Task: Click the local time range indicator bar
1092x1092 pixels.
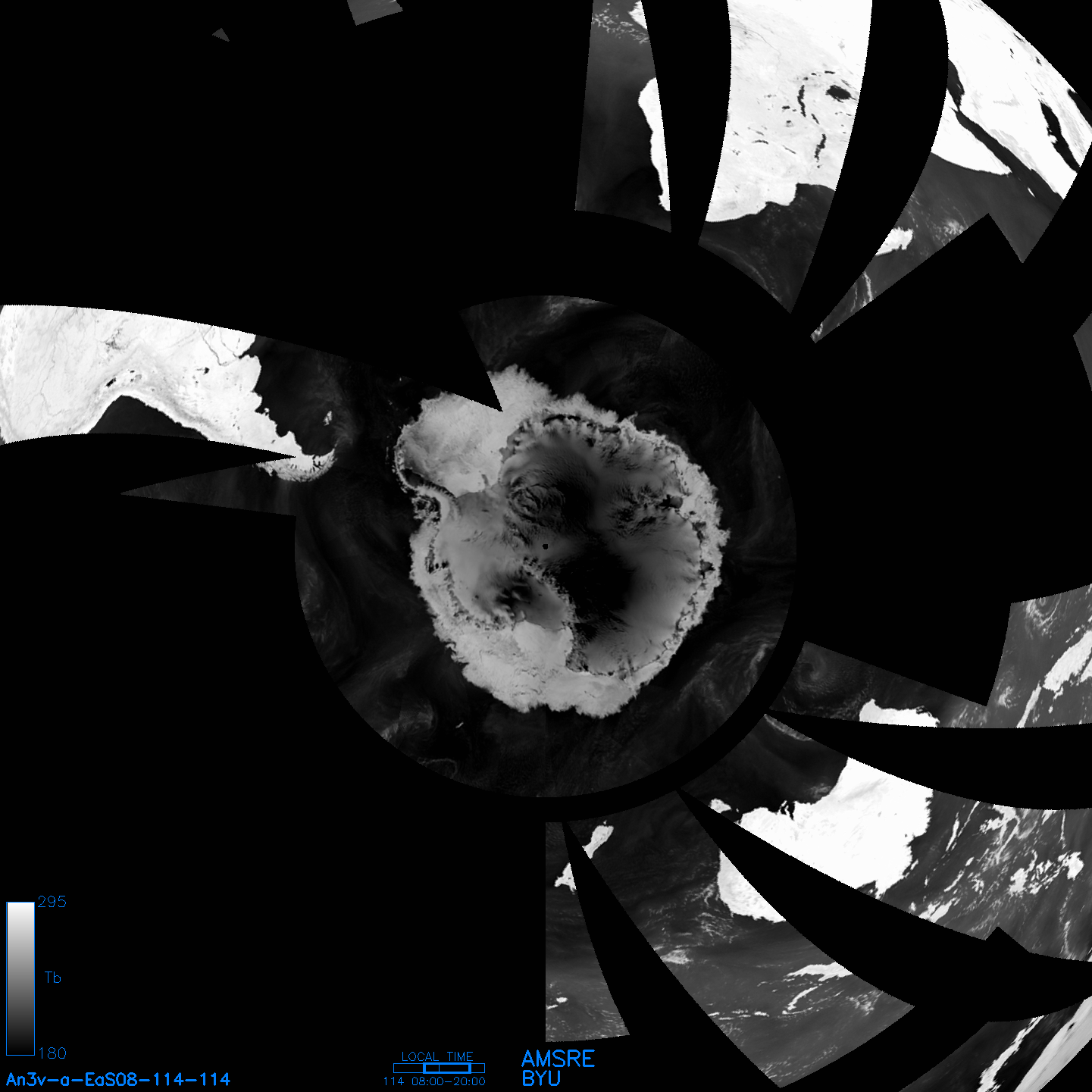Action: (x=439, y=1068)
